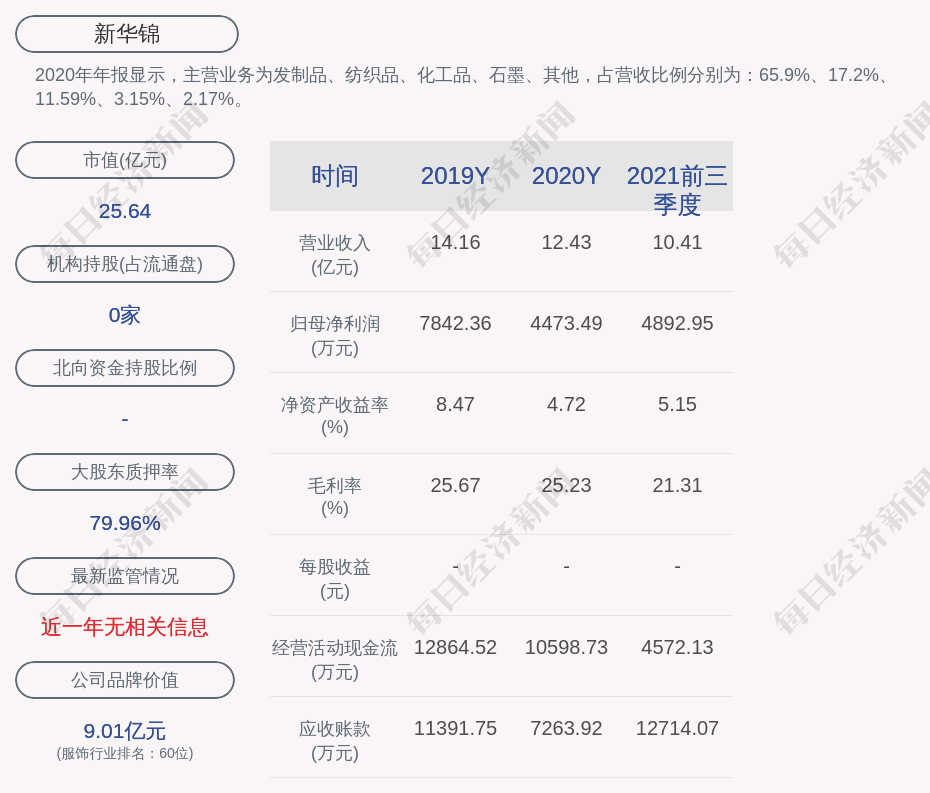Select the 2020Y column header
This screenshot has height=793, width=930.
coord(566,176)
